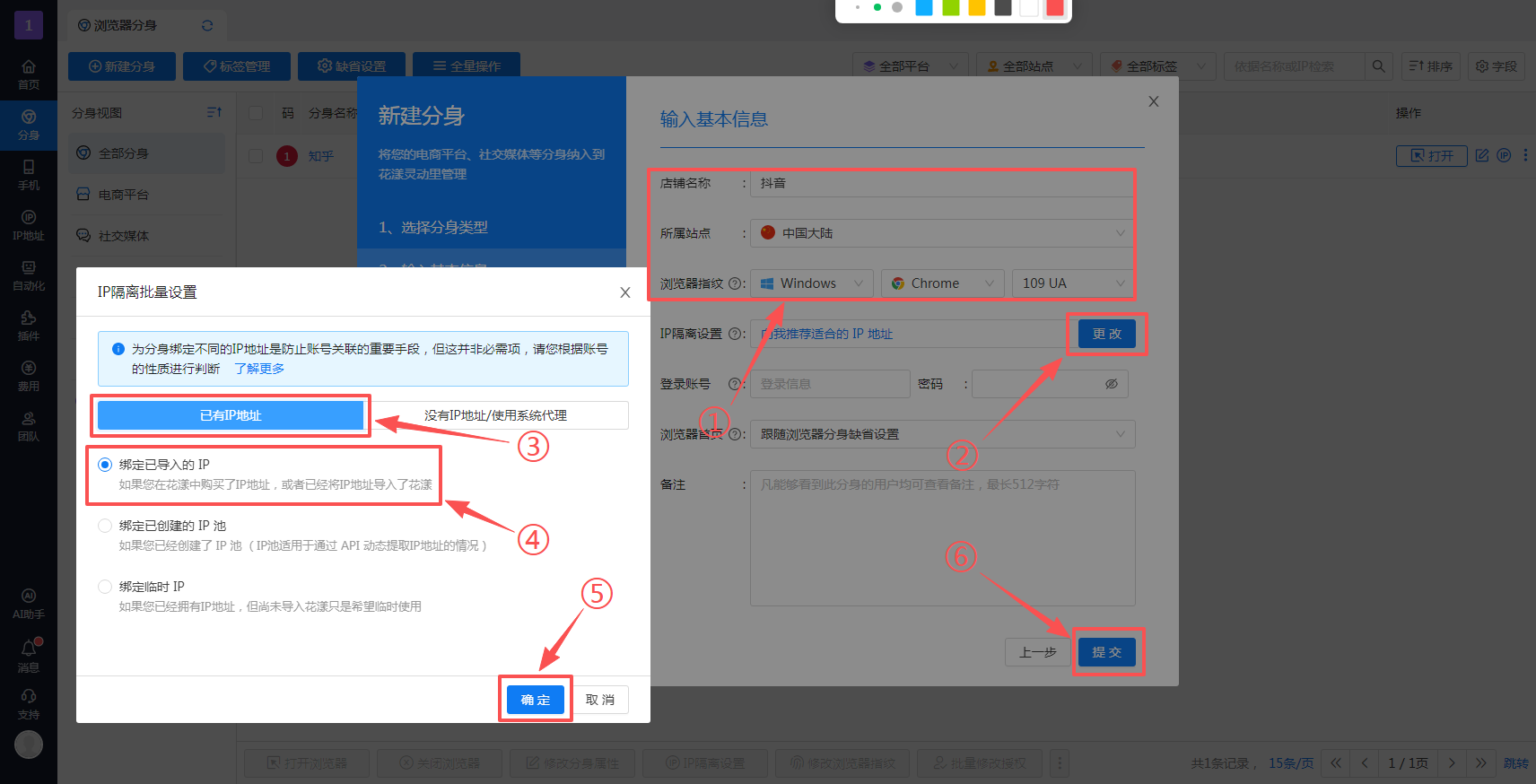Open the 全部平台 filter dropdown
This screenshot has width=1536, height=784.
(x=911, y=65)
